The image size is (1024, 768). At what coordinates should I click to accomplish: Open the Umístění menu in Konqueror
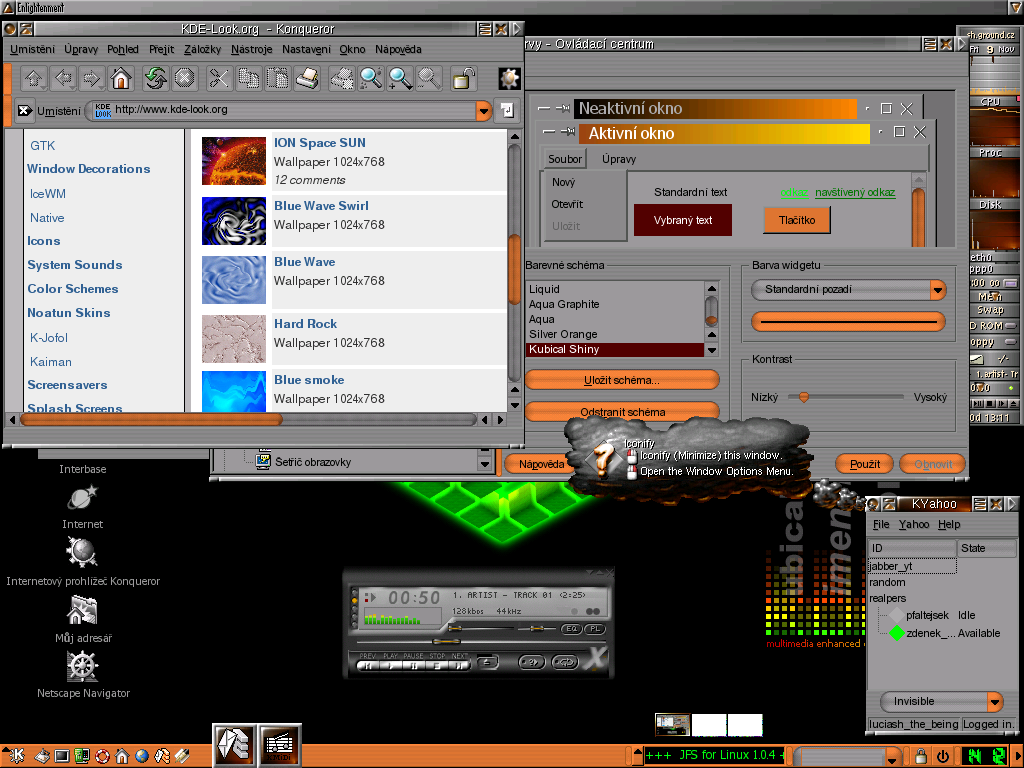(x=33, y=49)
